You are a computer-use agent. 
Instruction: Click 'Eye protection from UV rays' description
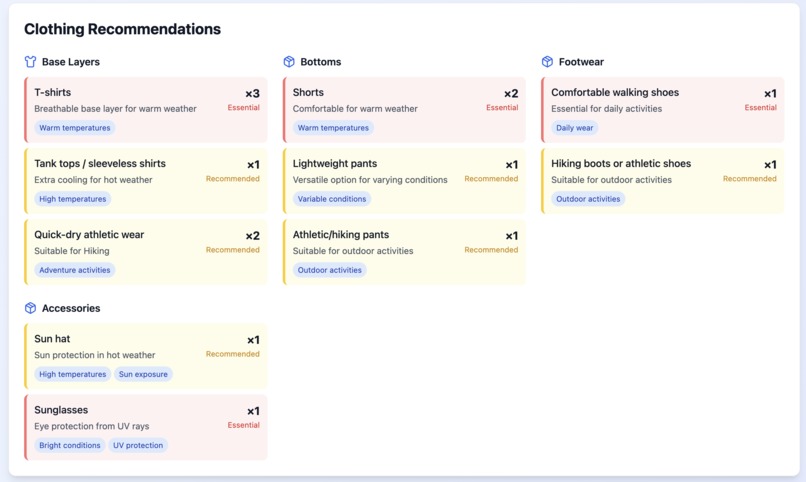click(x=91, y=426)
